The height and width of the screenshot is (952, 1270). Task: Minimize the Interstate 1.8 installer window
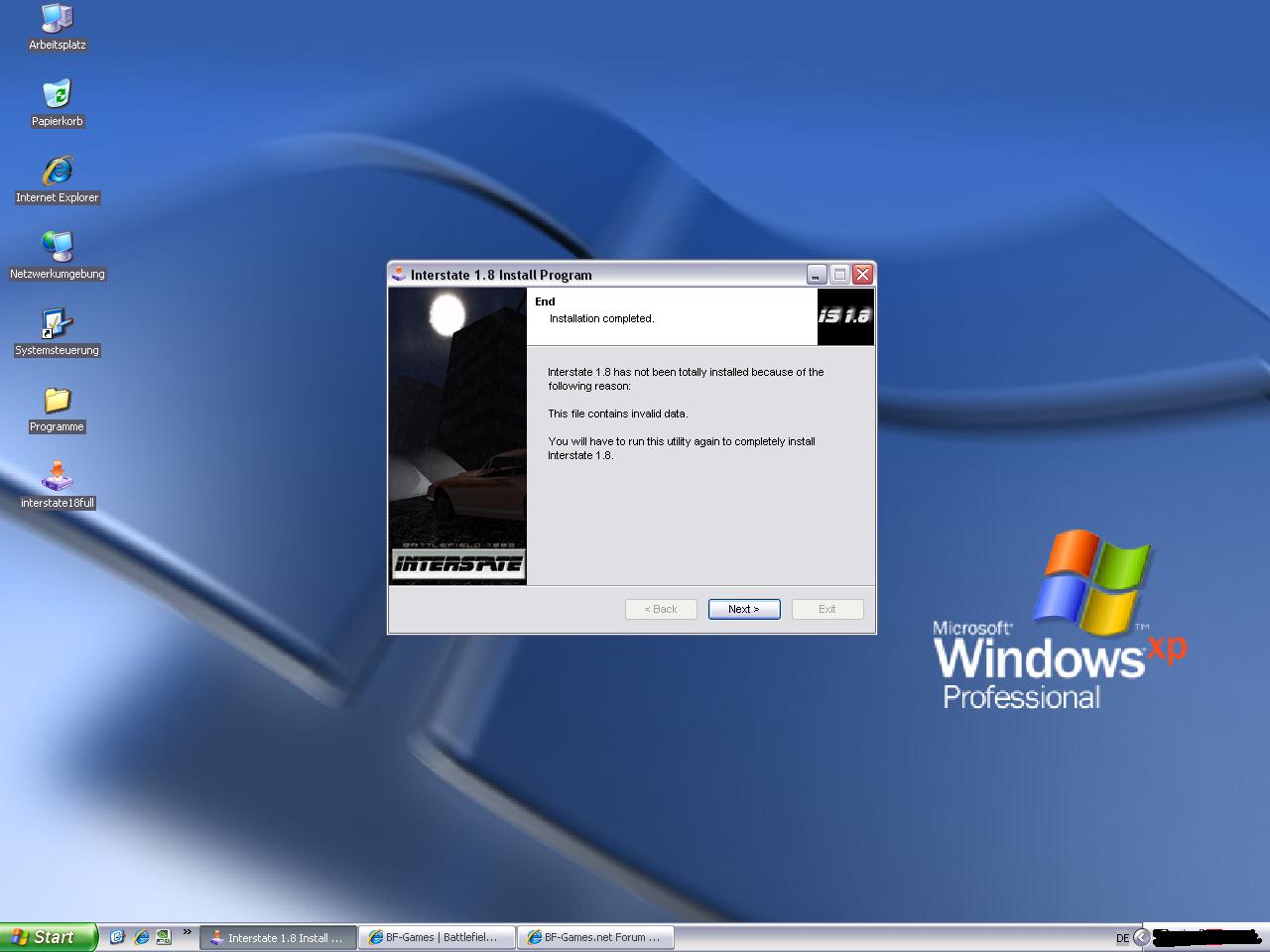point(817,275)
